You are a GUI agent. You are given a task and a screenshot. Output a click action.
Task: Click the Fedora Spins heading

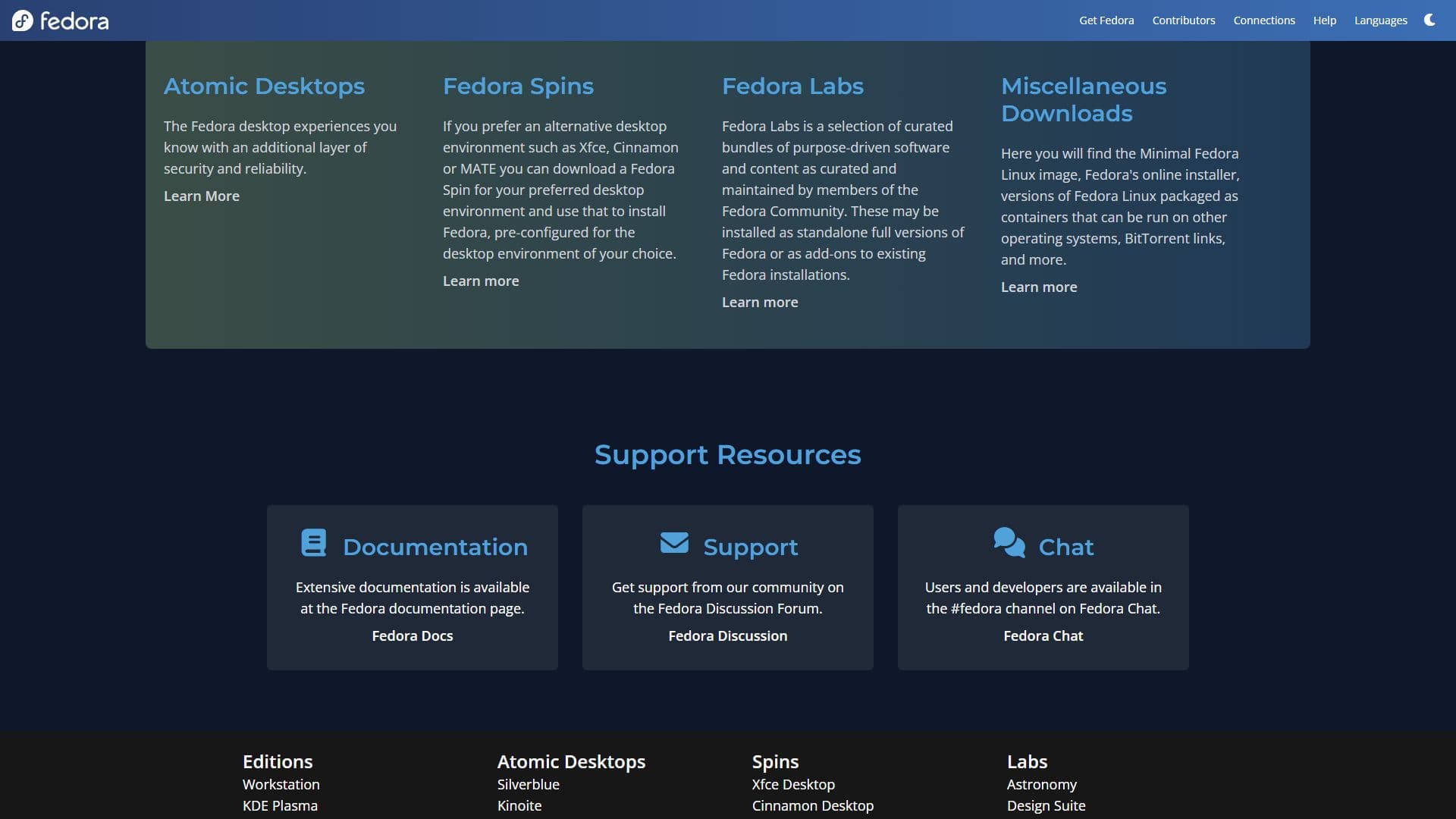[518, 86]
